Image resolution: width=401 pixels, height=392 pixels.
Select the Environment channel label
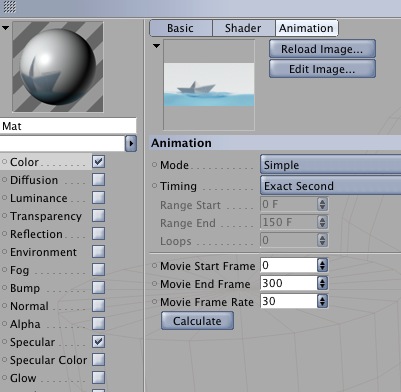coord(43,252)
